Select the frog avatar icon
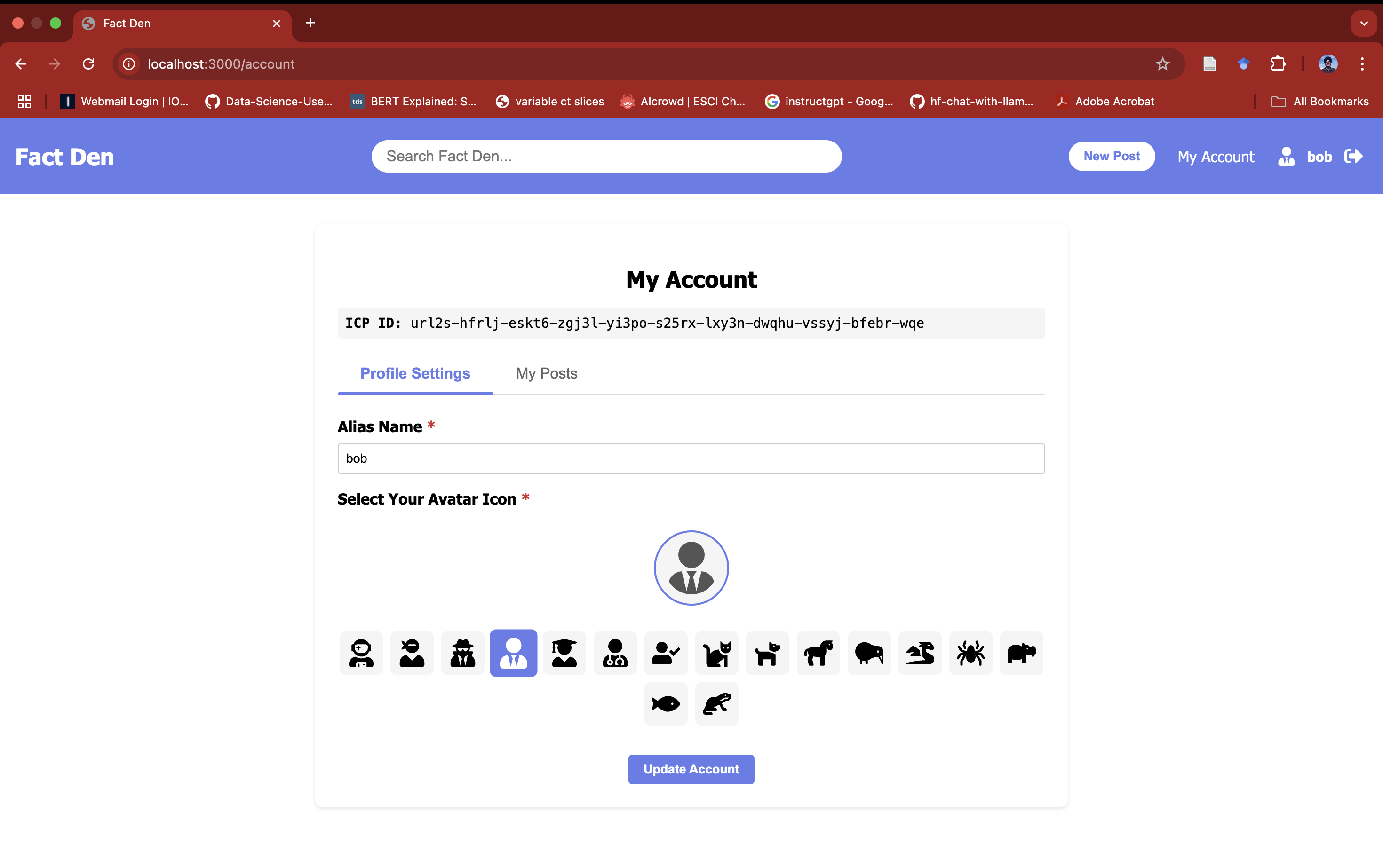1383x868 pixels. 716,703
